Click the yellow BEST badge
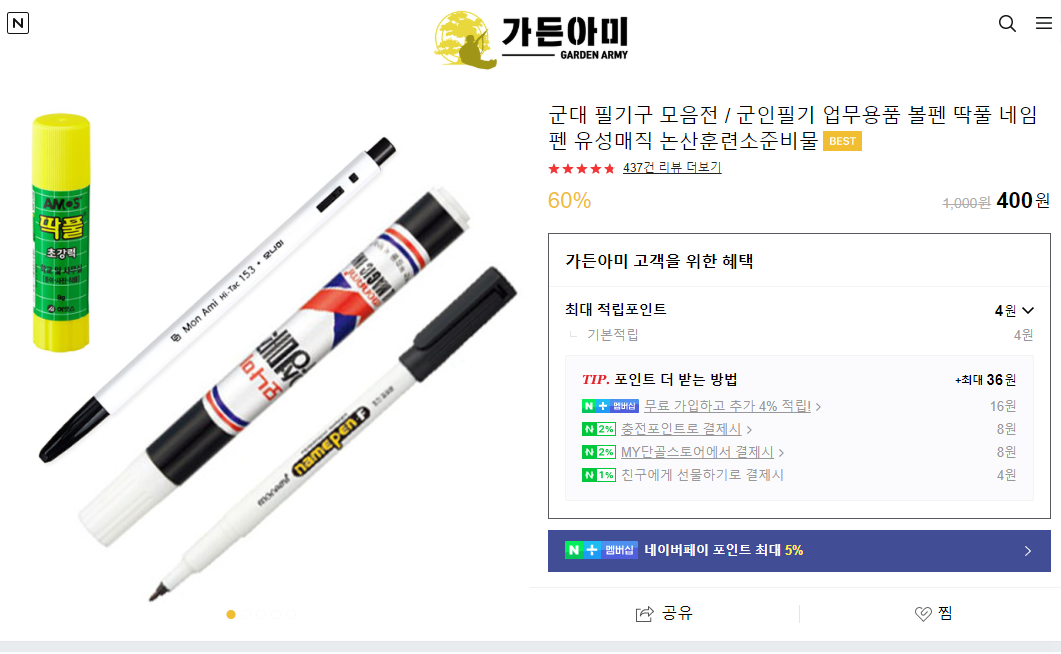The image size is (1061, 654). click(842, 141)
